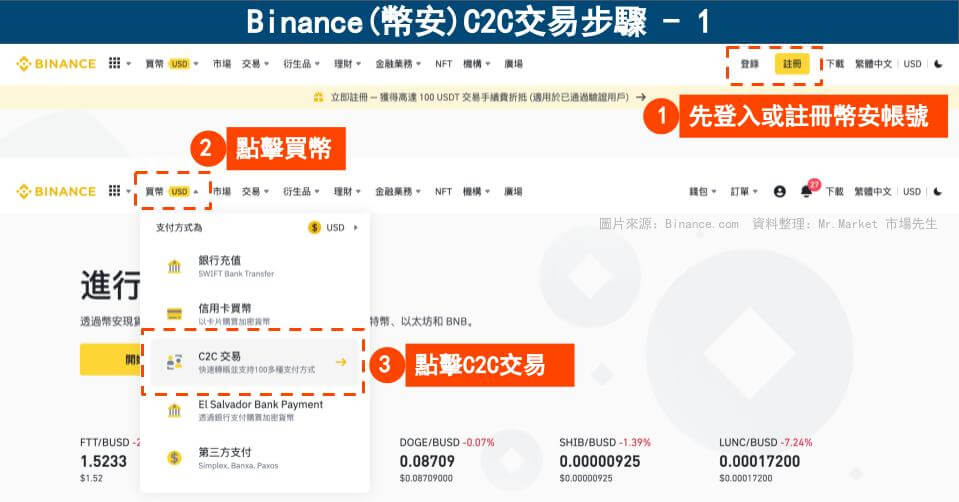Expand 衍生品 dropdown in lower navbar
The height and width of the screenshot is (502, 959).
(x=301, y=191)
